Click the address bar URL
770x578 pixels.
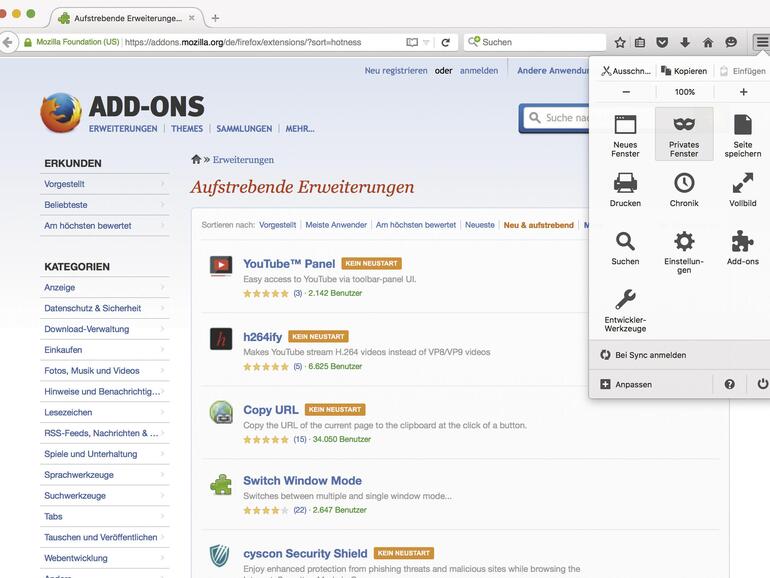[243, 42]
